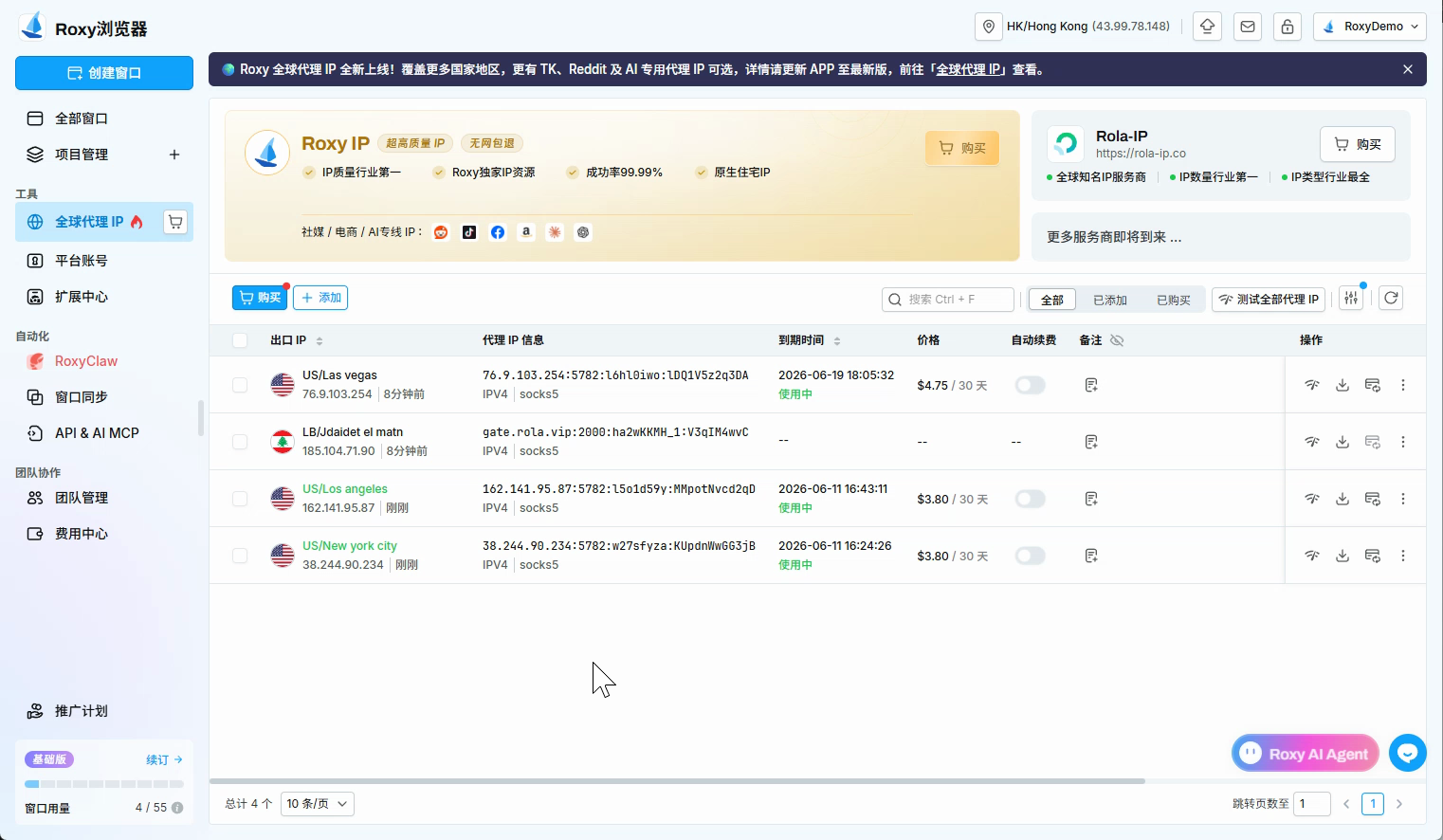Refresh the proxy list

(1391, 299)
